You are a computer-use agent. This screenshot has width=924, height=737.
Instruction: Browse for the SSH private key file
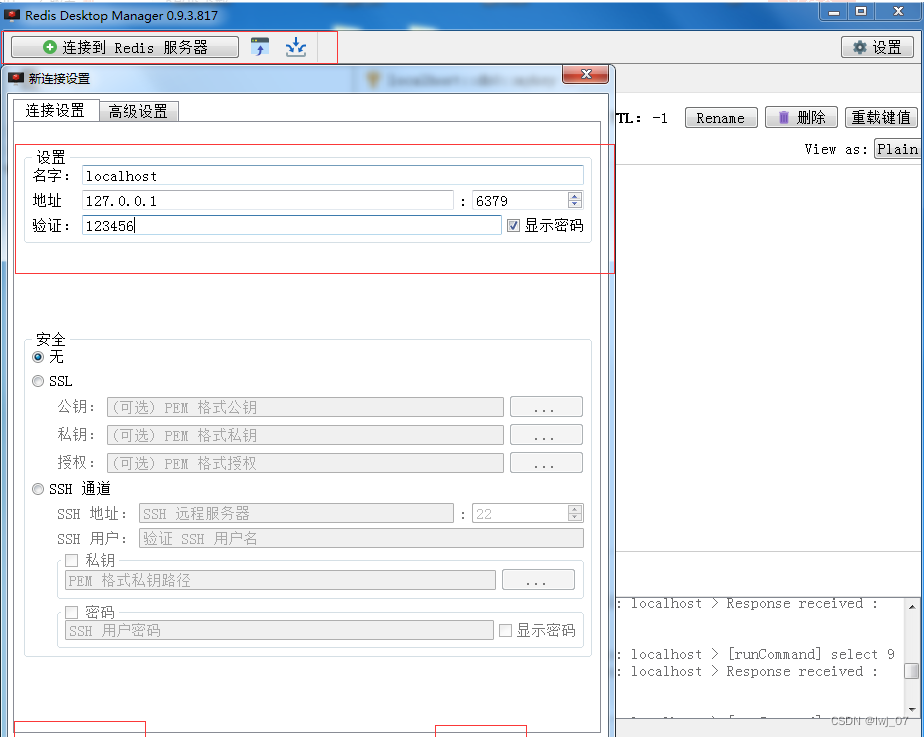(539, 580)
